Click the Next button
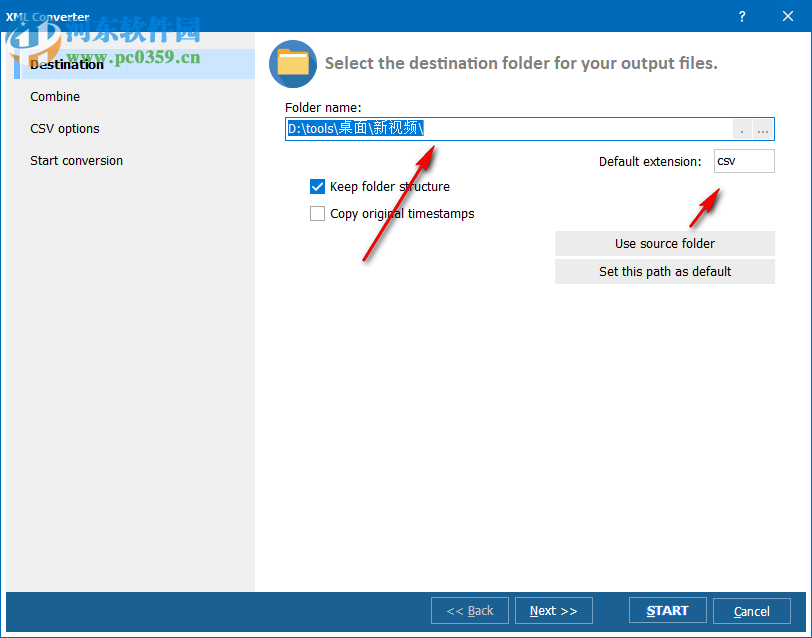 click(x=553, y=610)
